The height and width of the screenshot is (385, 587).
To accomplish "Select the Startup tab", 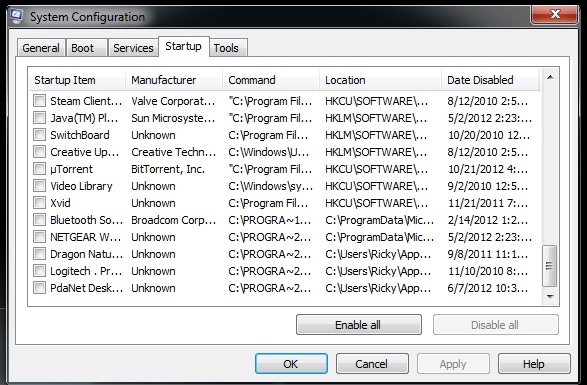I will pyautogui.click(x=183, y=46).
